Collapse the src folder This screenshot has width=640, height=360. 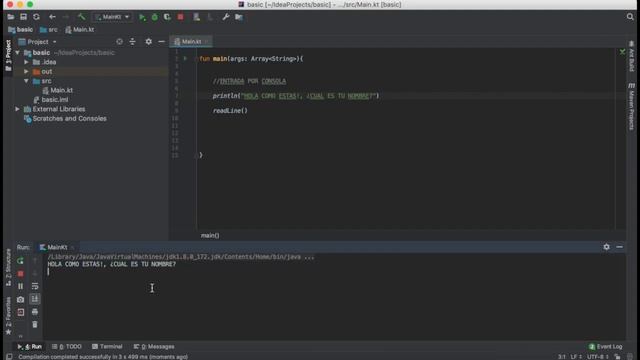pos(27,81)
